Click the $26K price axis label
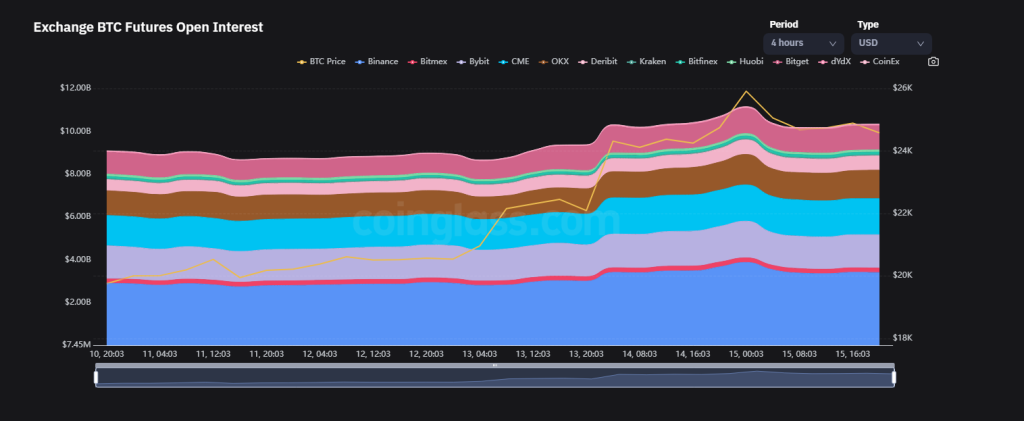Screen dimensions: 1024x421 pyautogui.click(x=902, y=87)
